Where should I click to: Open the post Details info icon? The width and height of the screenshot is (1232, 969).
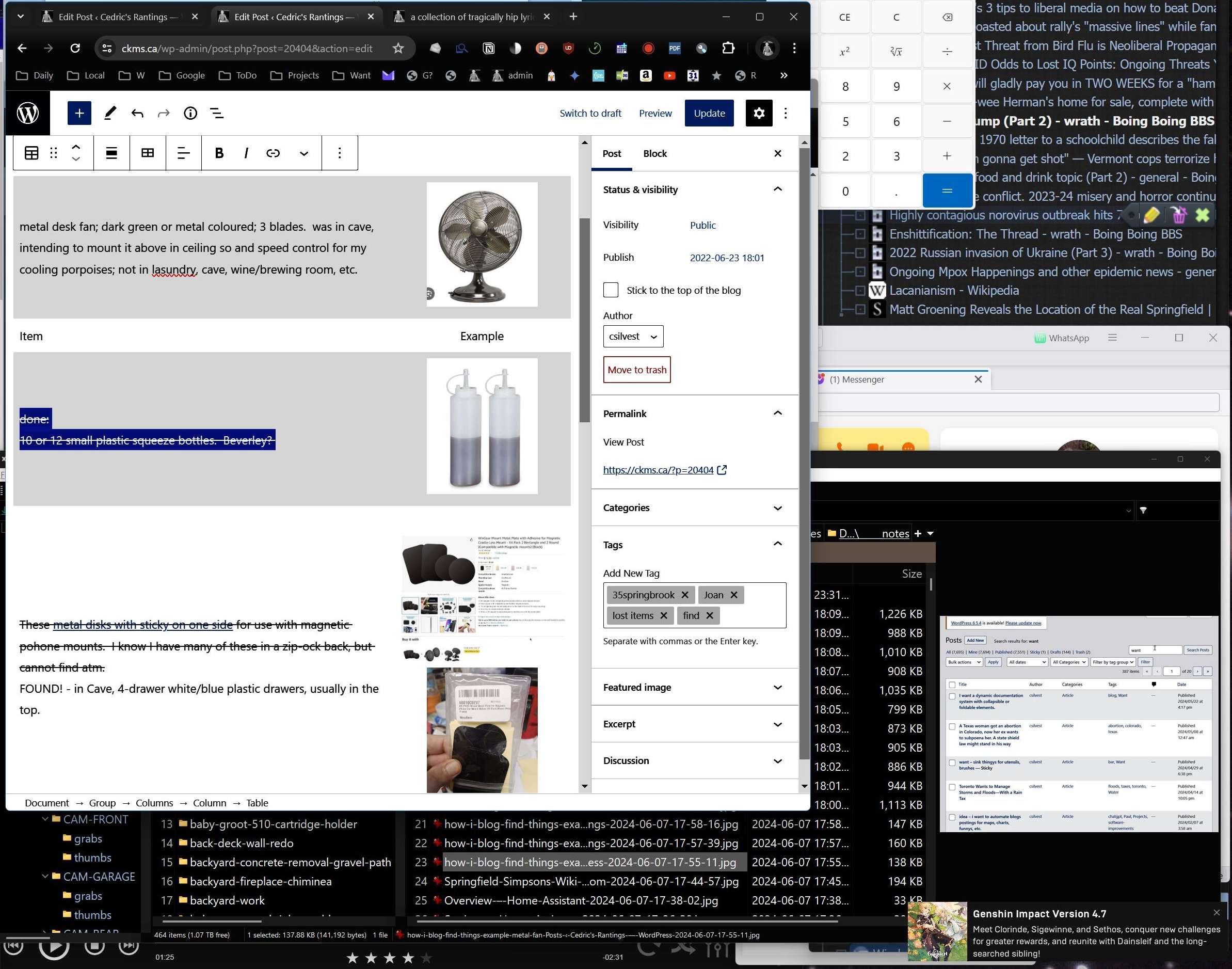[x=190, y=113]
